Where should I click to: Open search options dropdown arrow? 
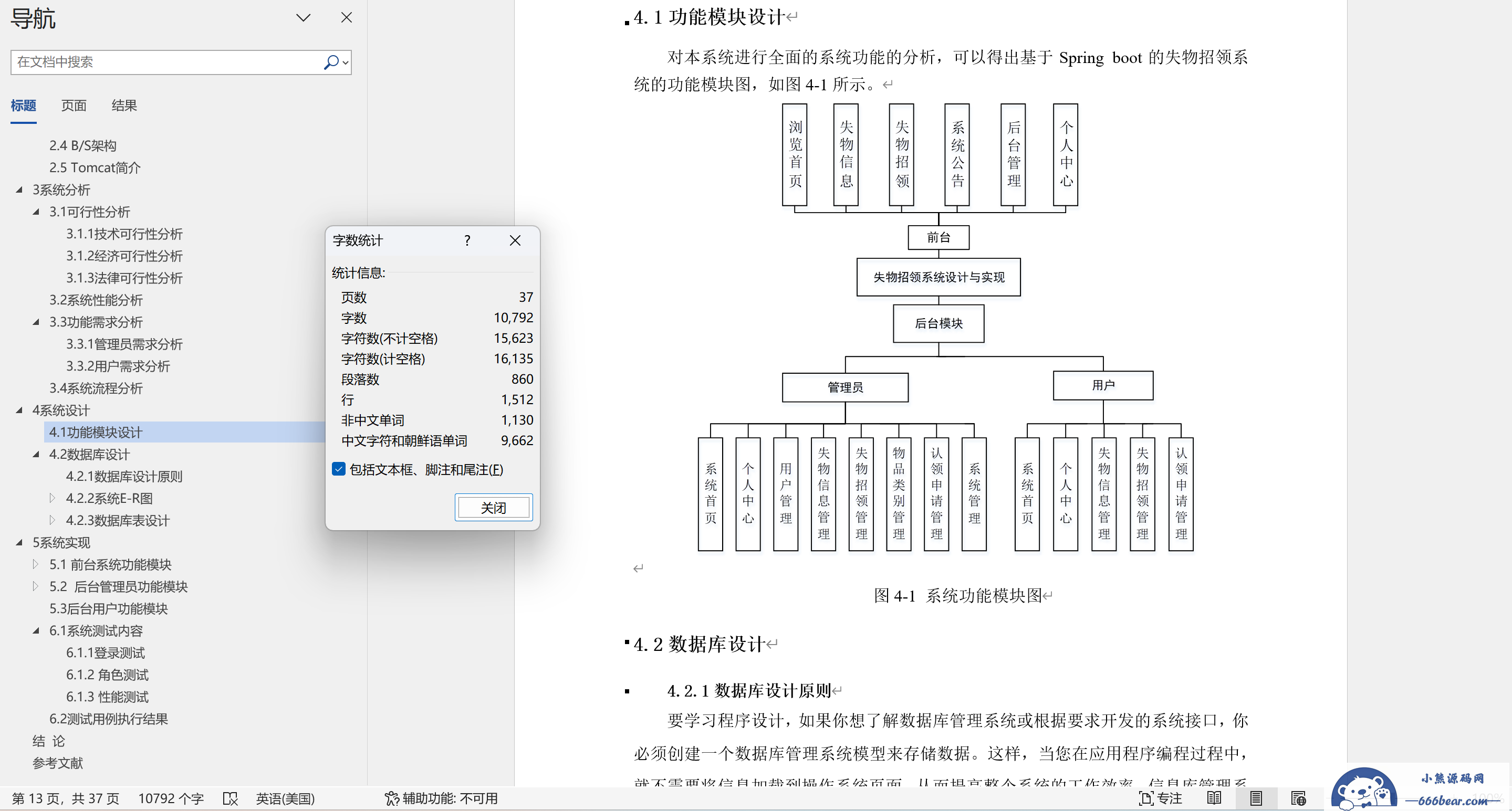point(346,62)
